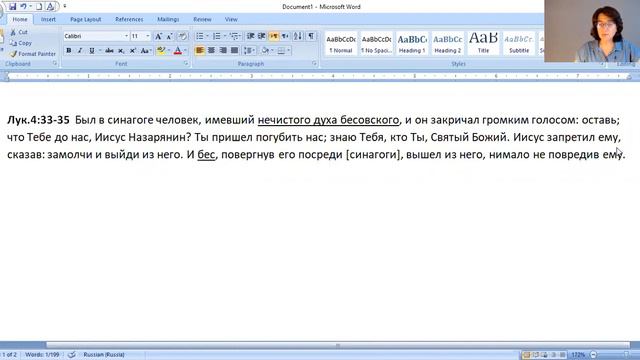Image resolution: width=640 pixels, height=360 pixels.
Task: Open the borders menu
Action: (283, 51)
